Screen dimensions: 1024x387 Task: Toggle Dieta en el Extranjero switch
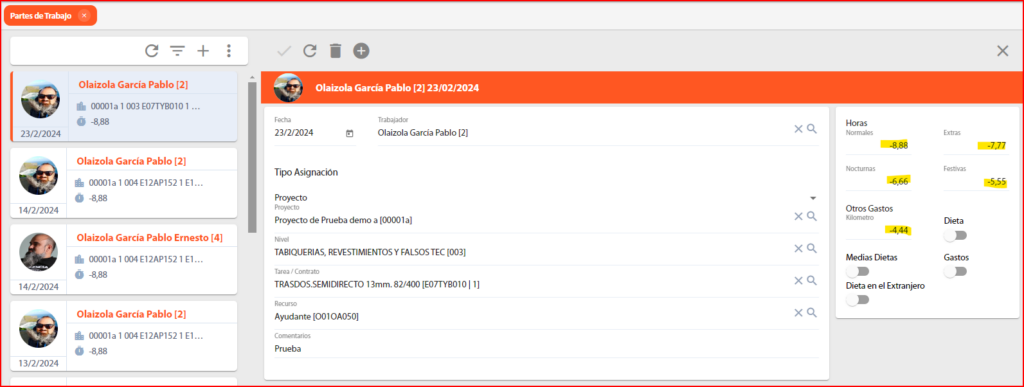(x=857, y=300)
